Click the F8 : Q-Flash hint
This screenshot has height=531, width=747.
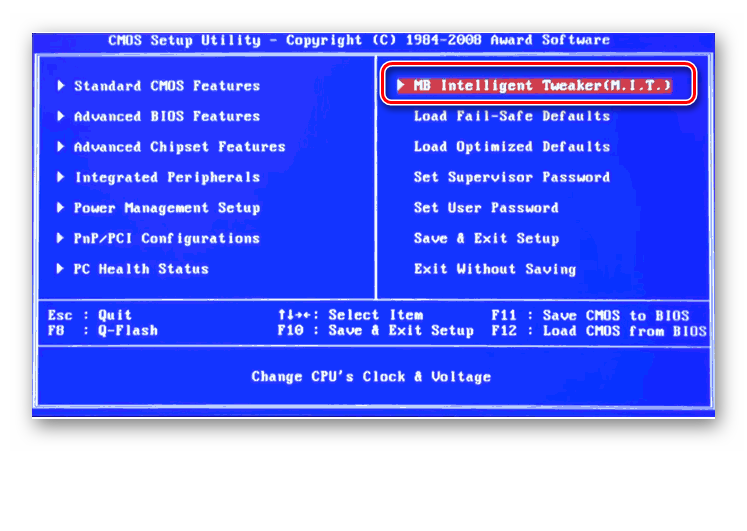click(102, 331)
